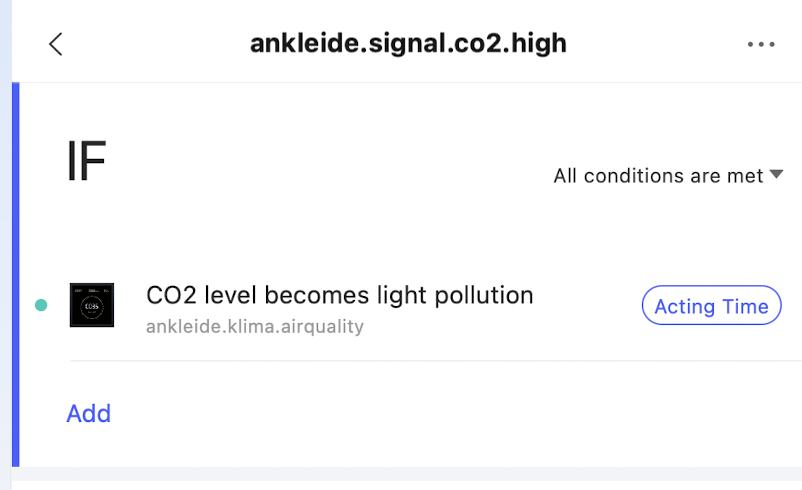Click the air quality monitor device icon
This screenshot has height=490, width=802.
92,305
